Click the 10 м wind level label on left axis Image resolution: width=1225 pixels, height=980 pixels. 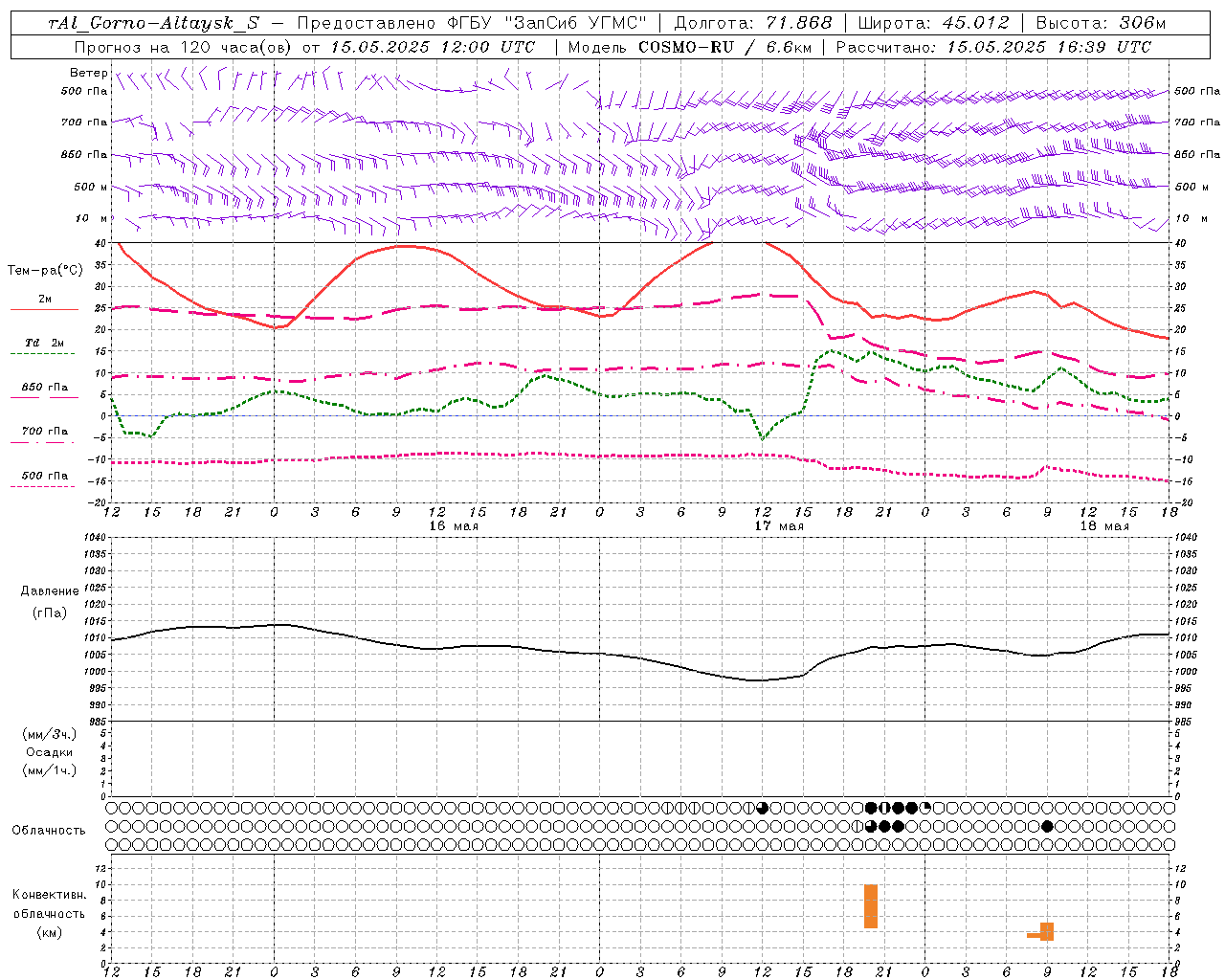tap(91, 218)
